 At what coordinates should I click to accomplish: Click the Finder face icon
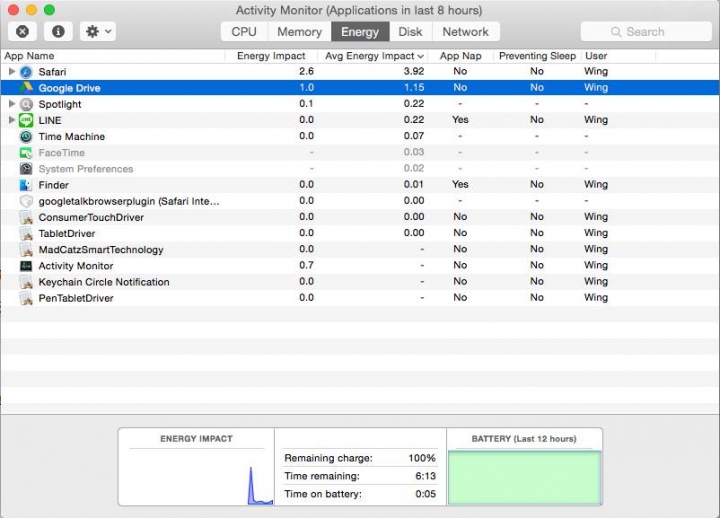coord(26,185)
